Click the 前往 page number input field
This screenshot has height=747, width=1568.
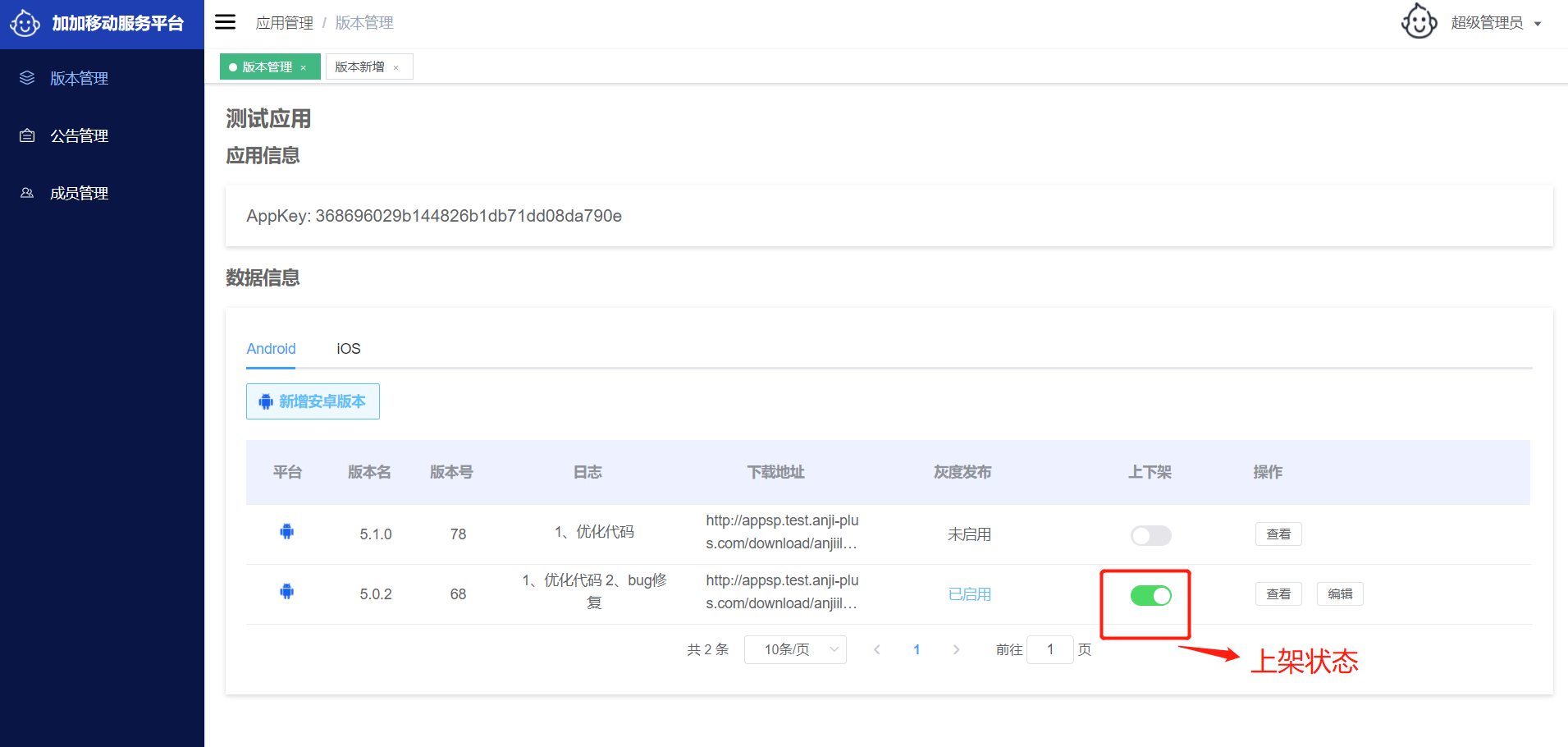tap(1049, 649)
